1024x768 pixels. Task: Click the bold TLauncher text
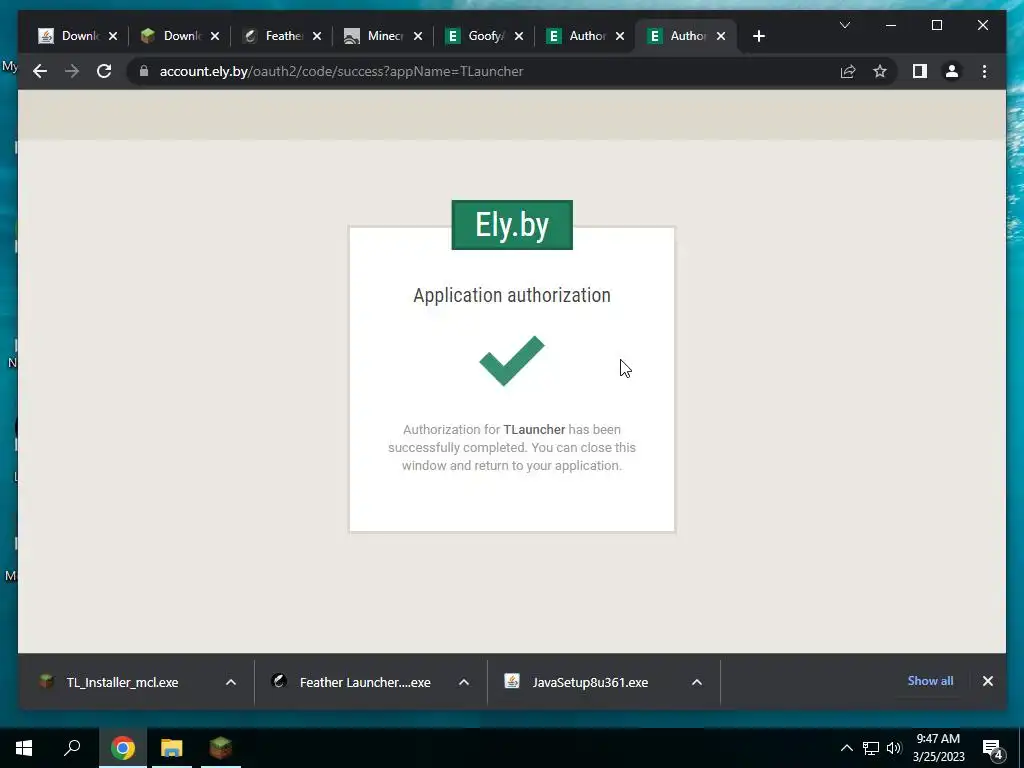tap(534, 430)
